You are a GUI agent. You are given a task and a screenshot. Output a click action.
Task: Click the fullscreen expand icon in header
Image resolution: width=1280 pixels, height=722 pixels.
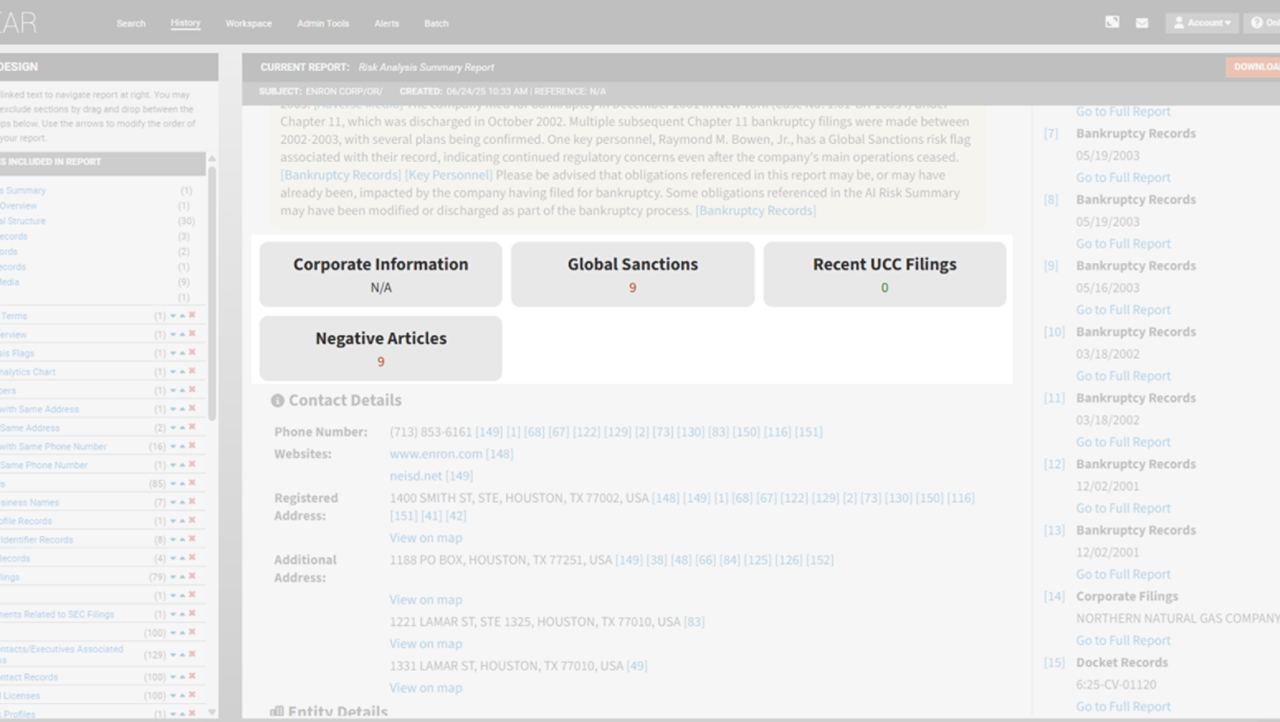[x=1112, y=22]
